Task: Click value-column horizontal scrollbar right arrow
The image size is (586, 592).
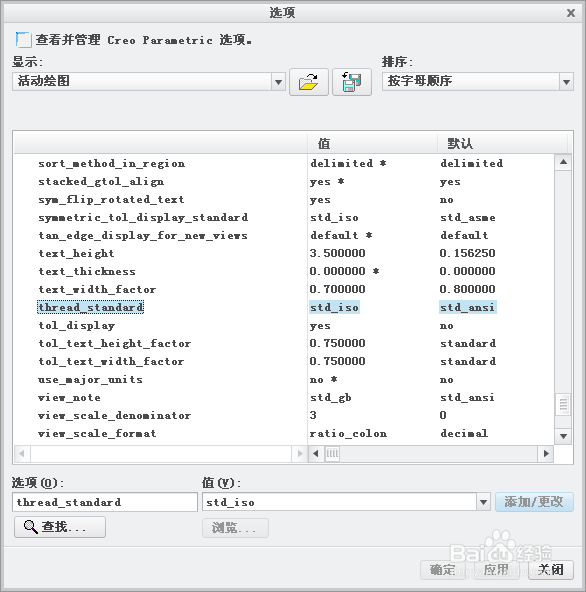Action: 546,453
